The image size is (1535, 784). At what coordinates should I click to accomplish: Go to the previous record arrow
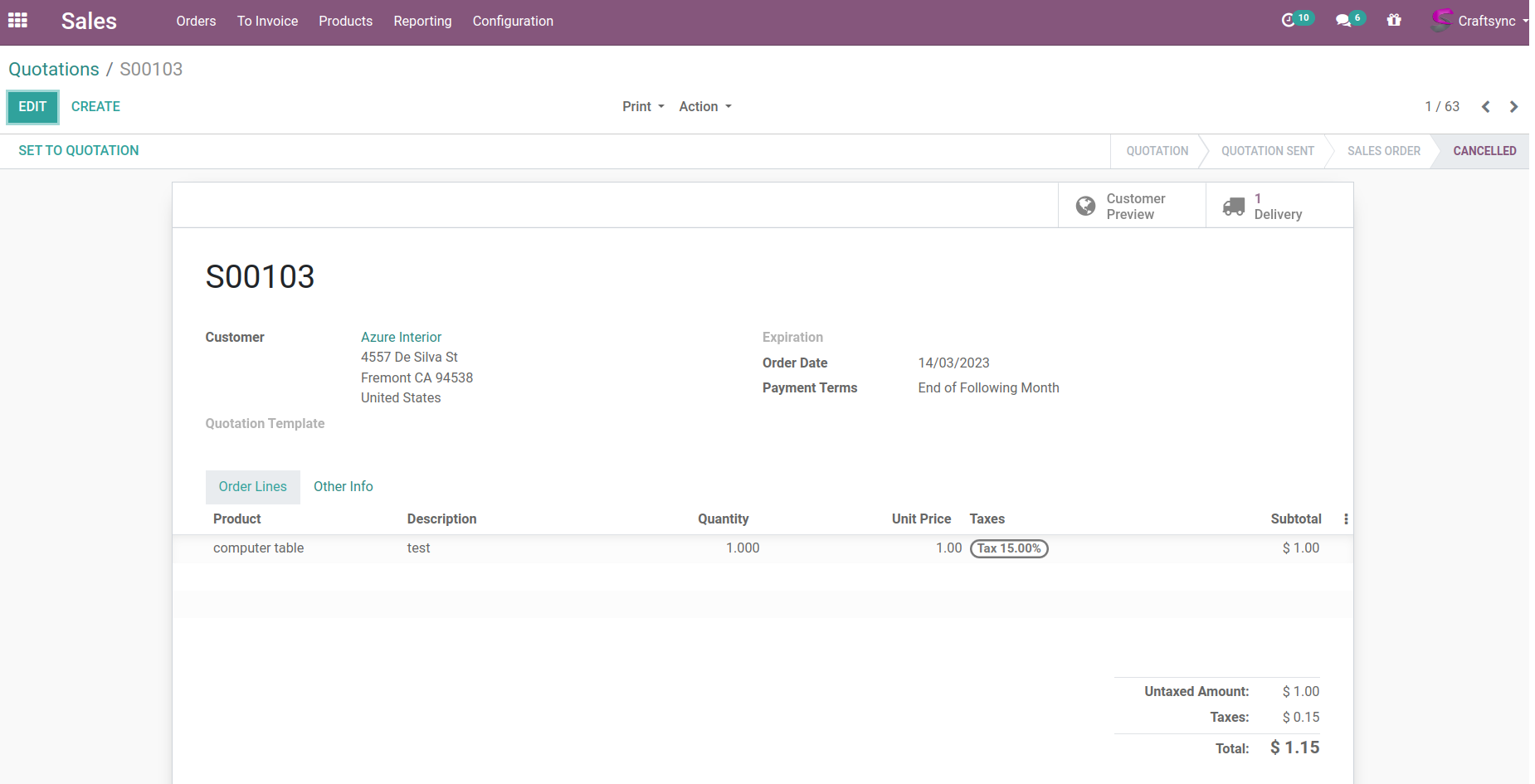[1485, 106]
